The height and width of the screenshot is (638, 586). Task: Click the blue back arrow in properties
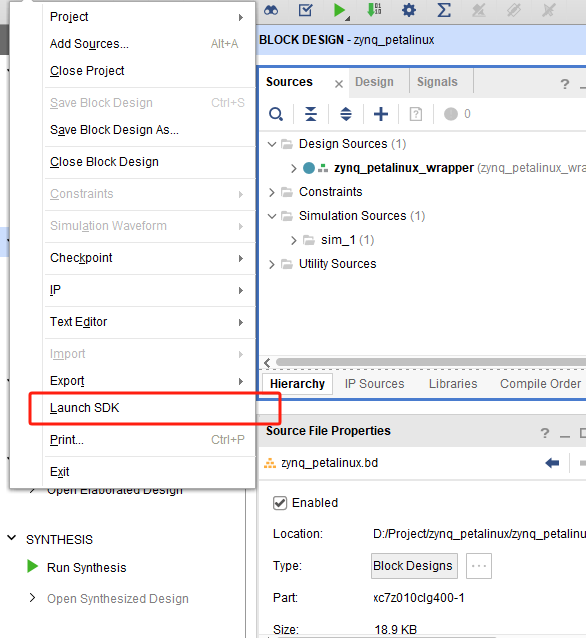pyautogui.click(x=552, y=463)
